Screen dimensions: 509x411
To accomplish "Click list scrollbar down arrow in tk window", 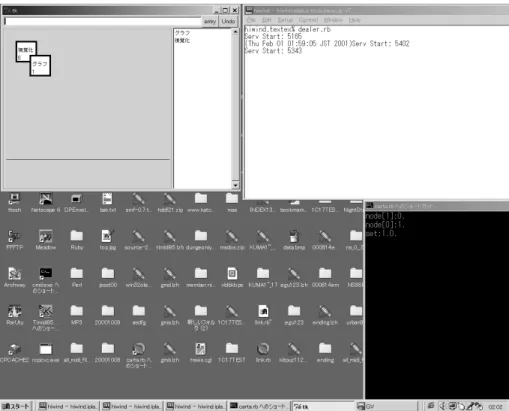I will 235,185.
